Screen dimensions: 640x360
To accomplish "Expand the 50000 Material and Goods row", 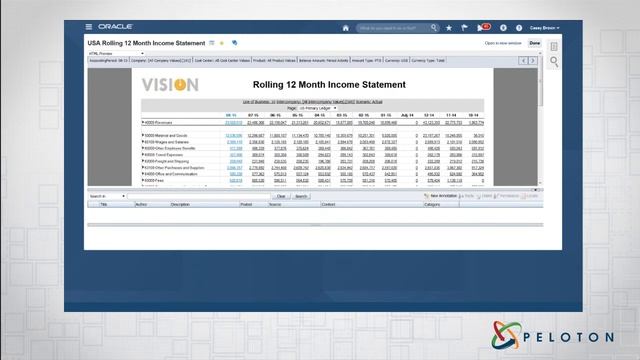I will tap(143, 135).
